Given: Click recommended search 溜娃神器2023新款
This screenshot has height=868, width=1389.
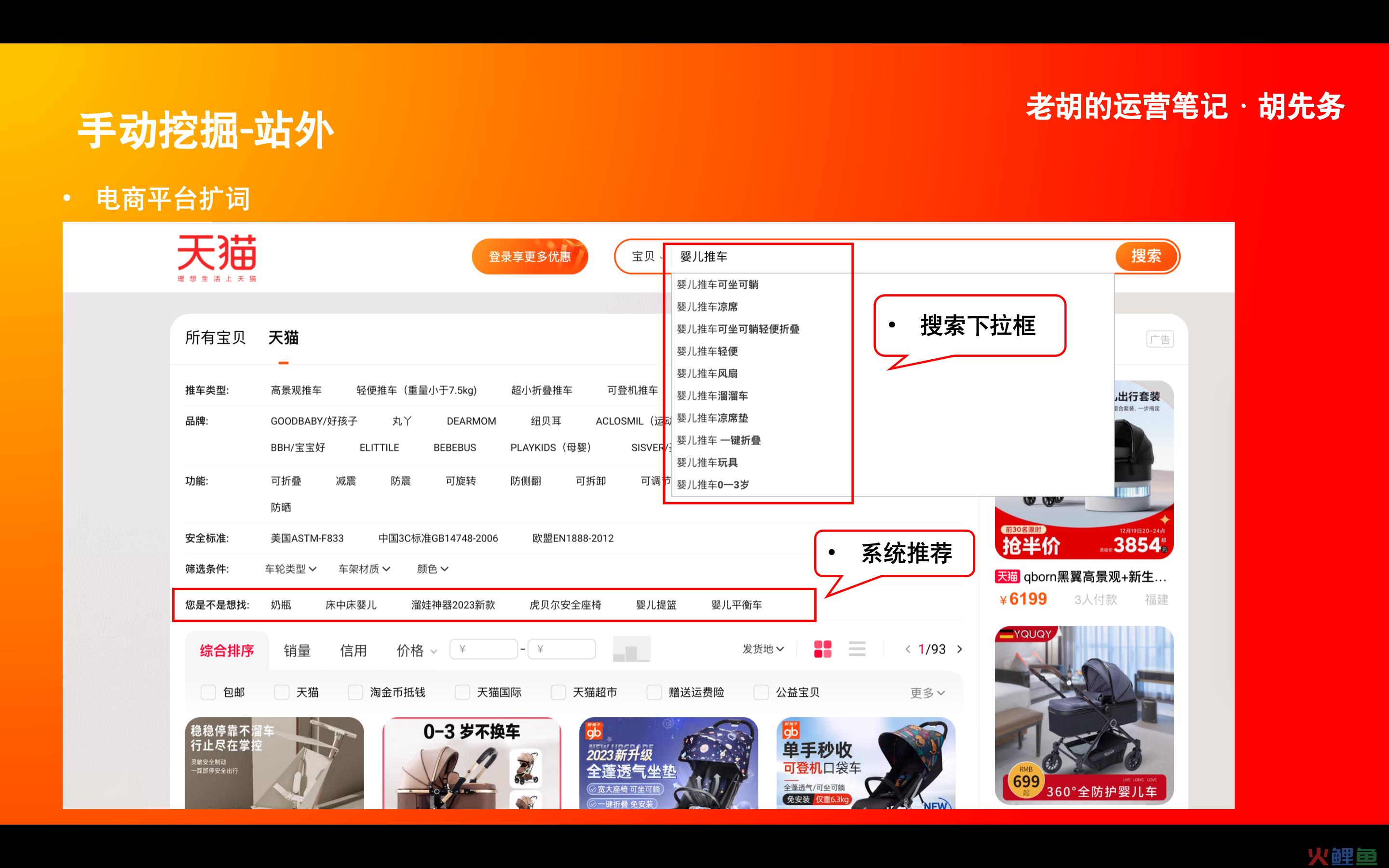Looking at the screenshot, I should [453, 605].
